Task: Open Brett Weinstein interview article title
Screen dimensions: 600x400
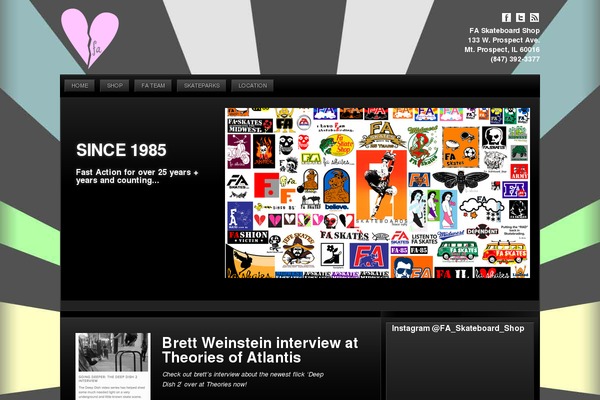Action: [x=260, y=350]
